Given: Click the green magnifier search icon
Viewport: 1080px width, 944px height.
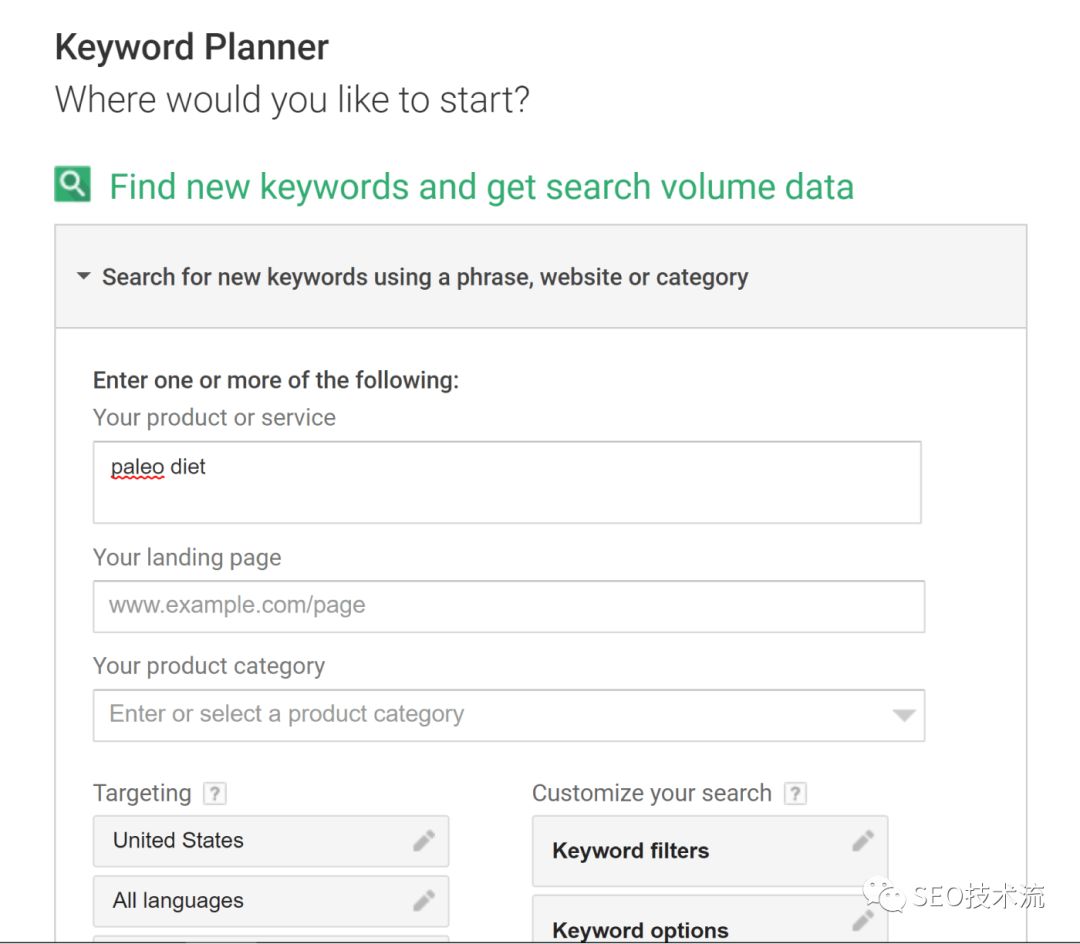Looking at the screenshot, I should [72, 184].
